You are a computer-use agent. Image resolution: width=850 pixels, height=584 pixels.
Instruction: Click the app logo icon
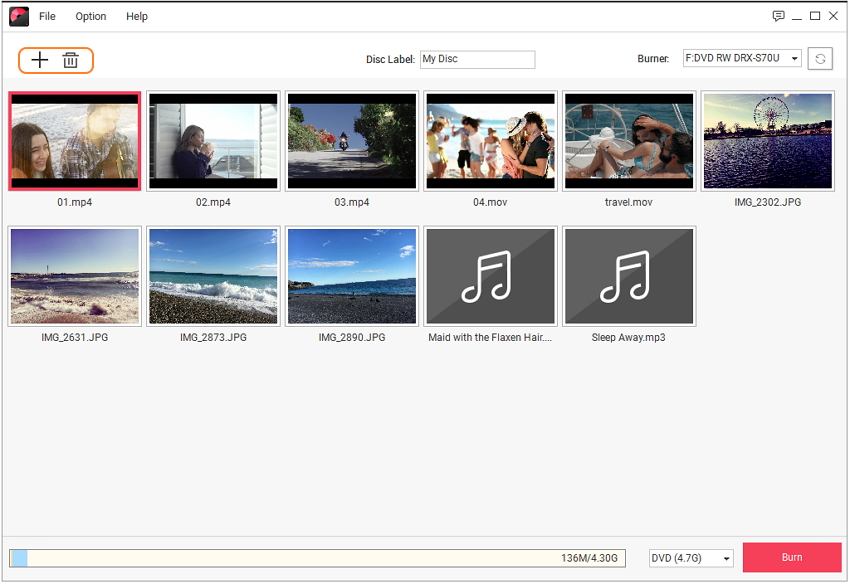19,16
